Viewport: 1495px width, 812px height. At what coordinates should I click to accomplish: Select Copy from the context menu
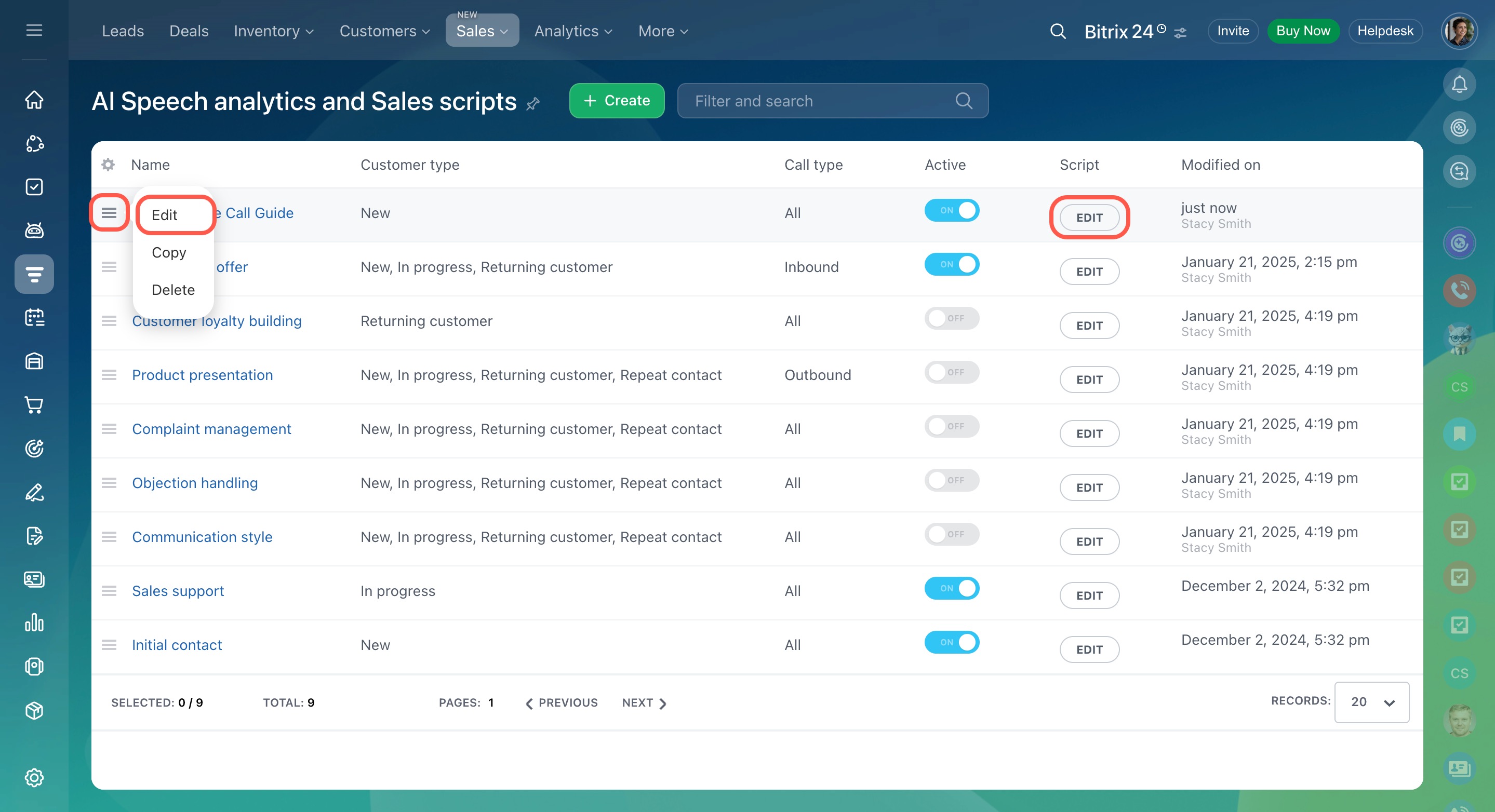(169, 252)
